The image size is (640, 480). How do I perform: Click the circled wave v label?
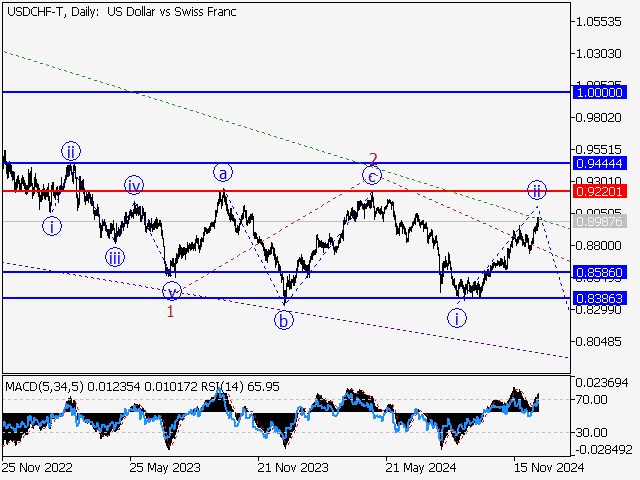pyautogui.click(x=172, y=292)
